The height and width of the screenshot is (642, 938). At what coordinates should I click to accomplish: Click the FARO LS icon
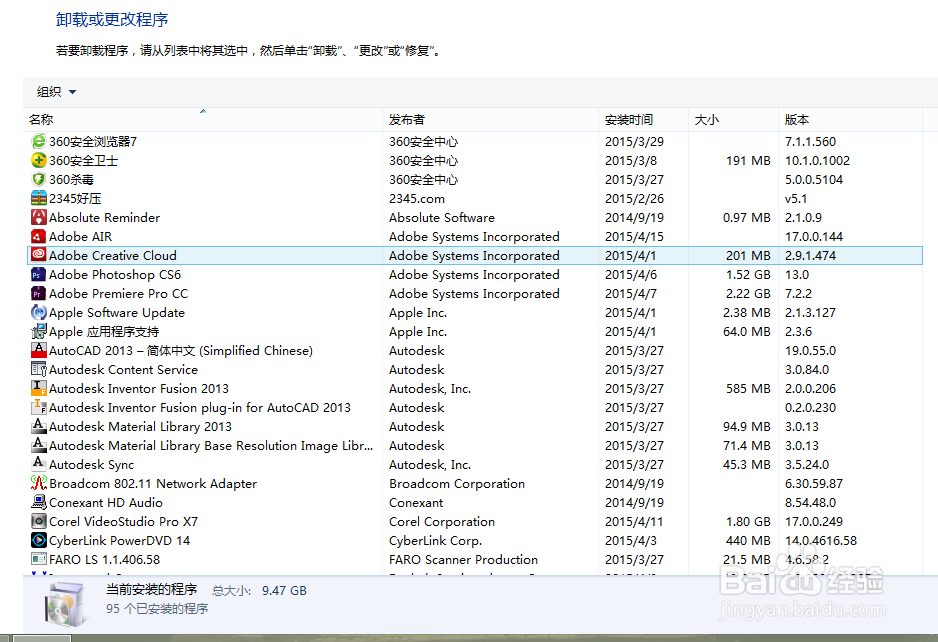click(x=38, y=559)
